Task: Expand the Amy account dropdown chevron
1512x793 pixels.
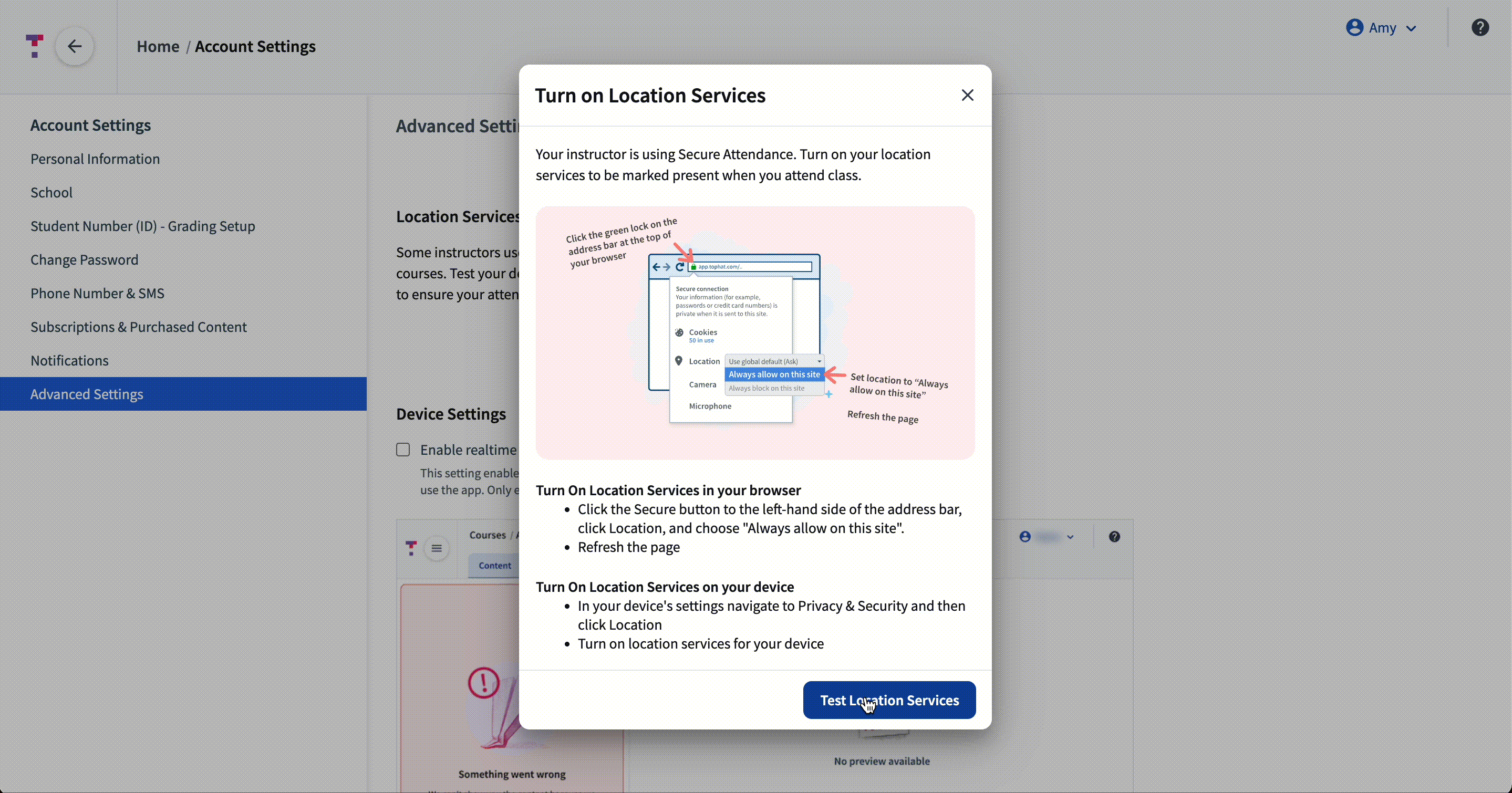Action: [1412, 28]
